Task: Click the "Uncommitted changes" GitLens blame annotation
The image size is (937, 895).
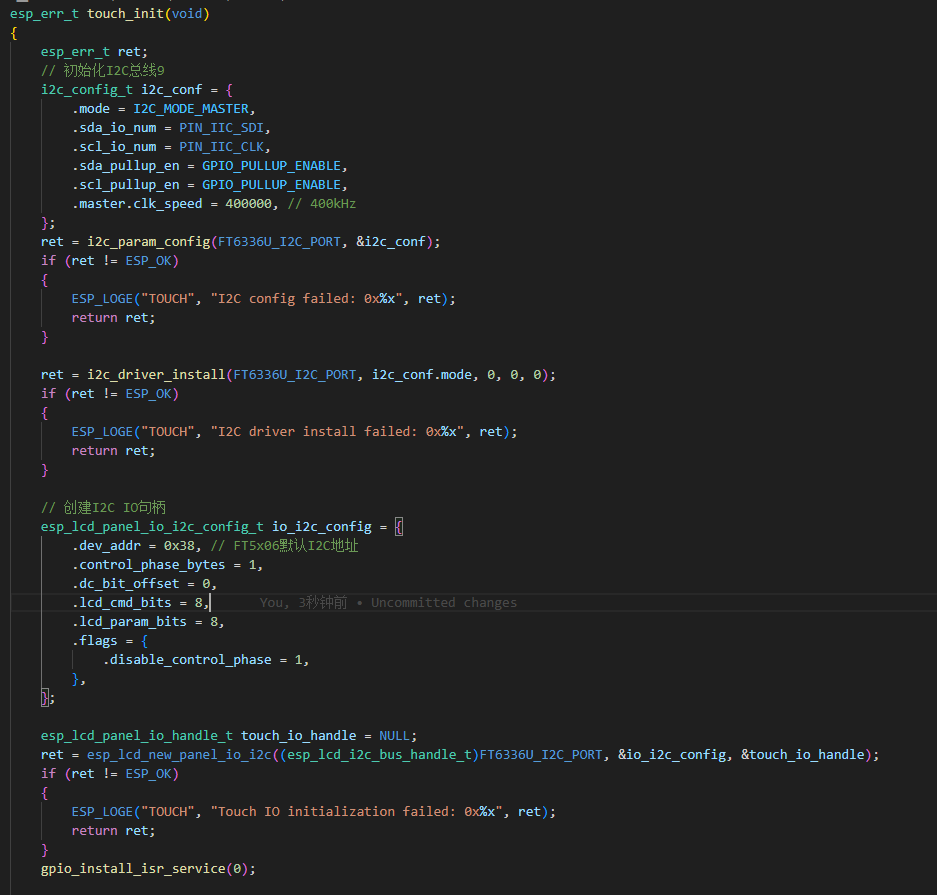Action: (x=444, y=603)
